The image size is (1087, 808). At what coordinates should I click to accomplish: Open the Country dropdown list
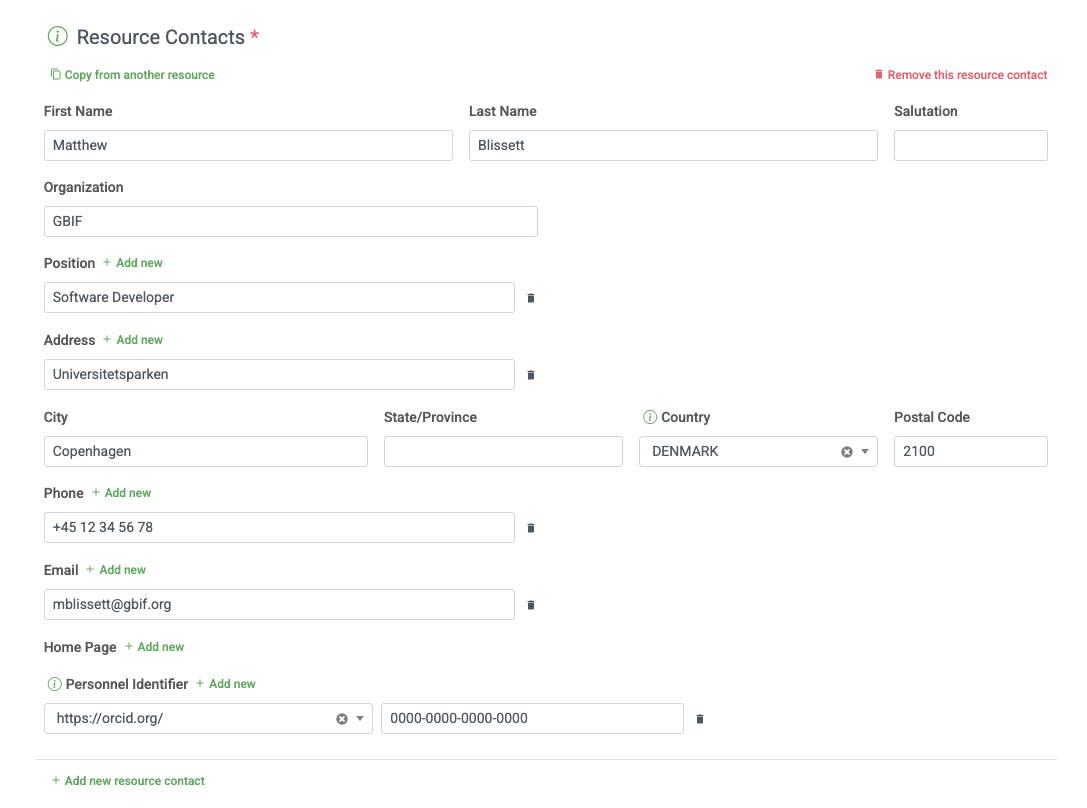pyautogui.click(x=865, y=452)
